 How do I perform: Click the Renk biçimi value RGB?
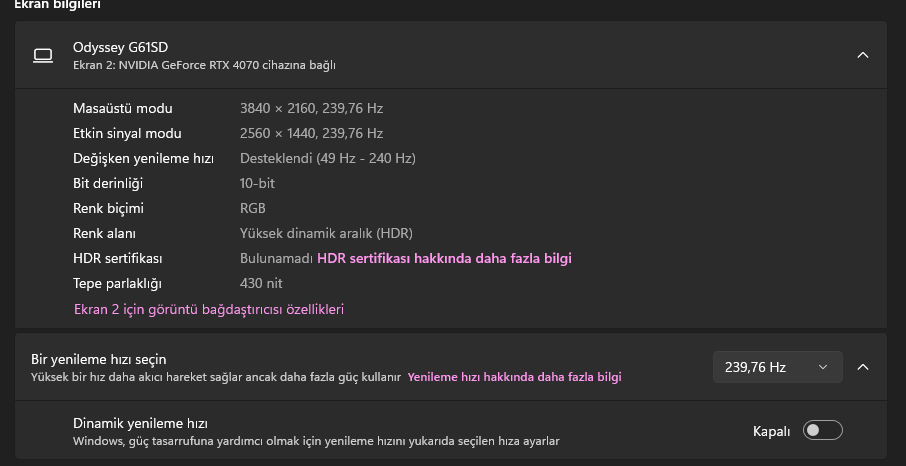coord(253,209)
